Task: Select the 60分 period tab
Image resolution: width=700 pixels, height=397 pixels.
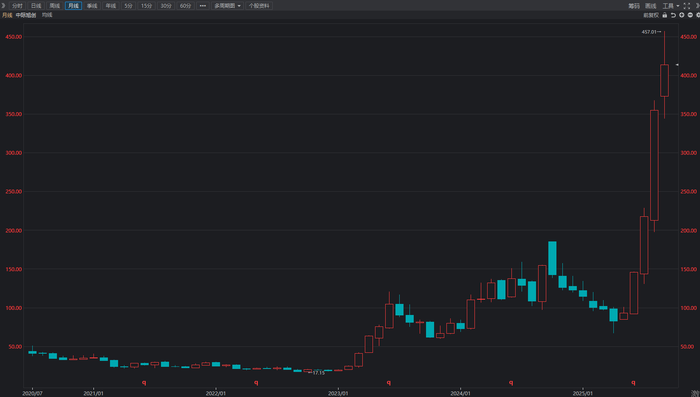Action: (185, 6)
